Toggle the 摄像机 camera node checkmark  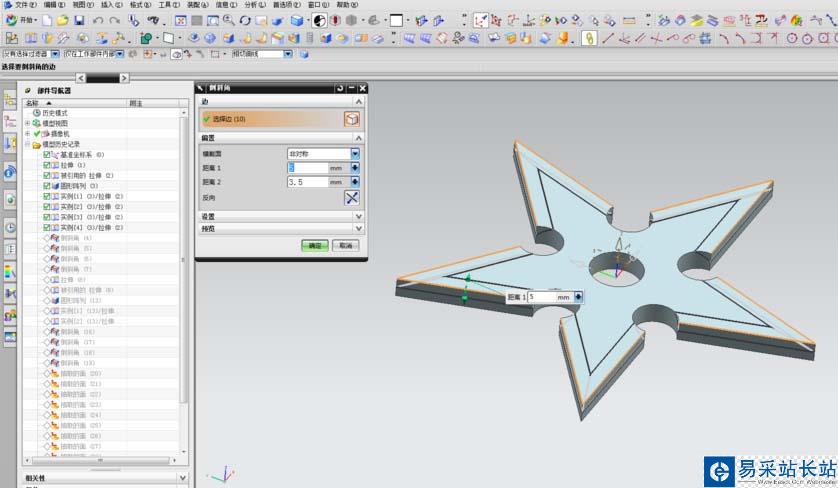pos(37,134)
